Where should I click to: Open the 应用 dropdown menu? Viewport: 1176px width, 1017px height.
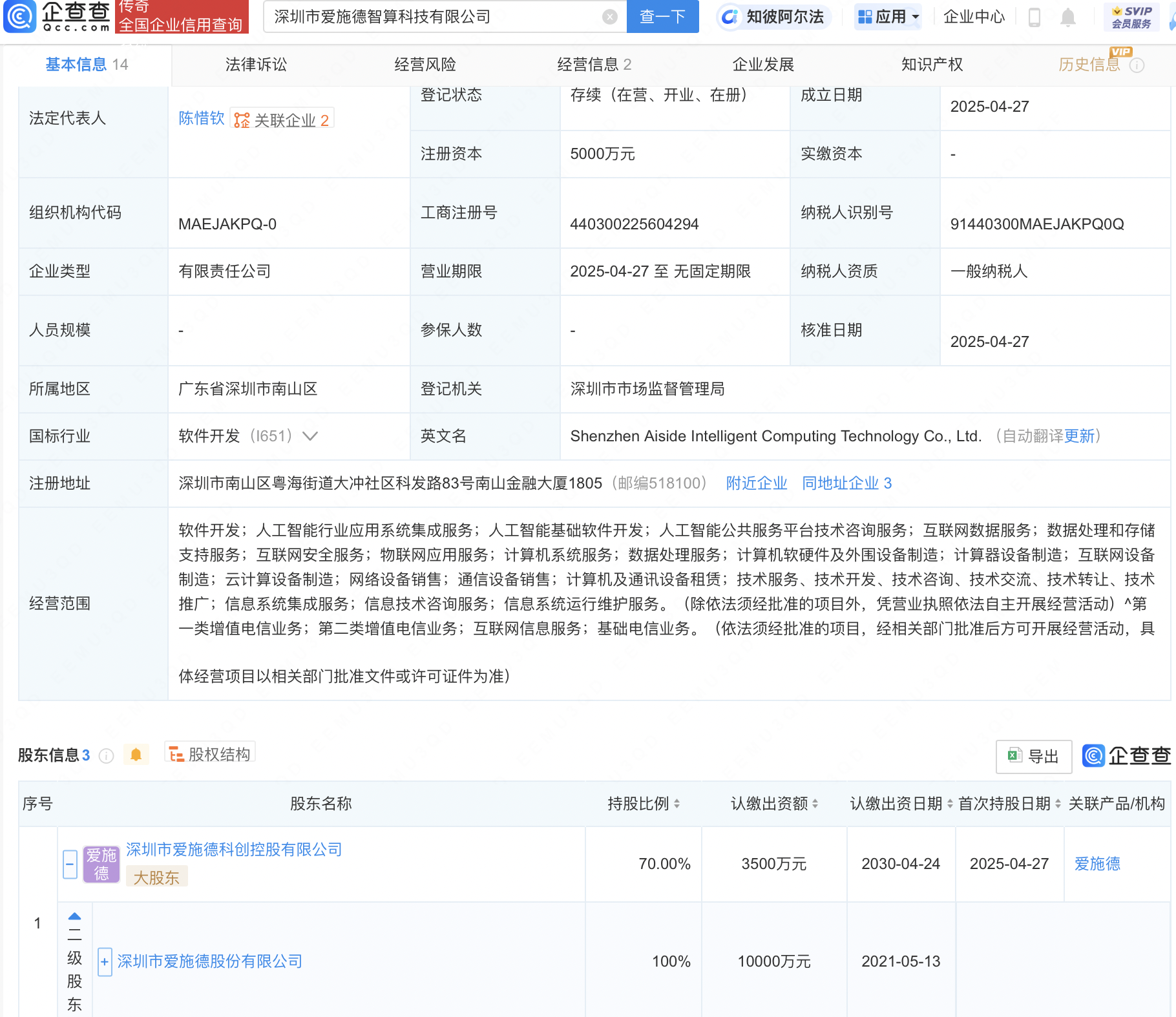[888, 17]
